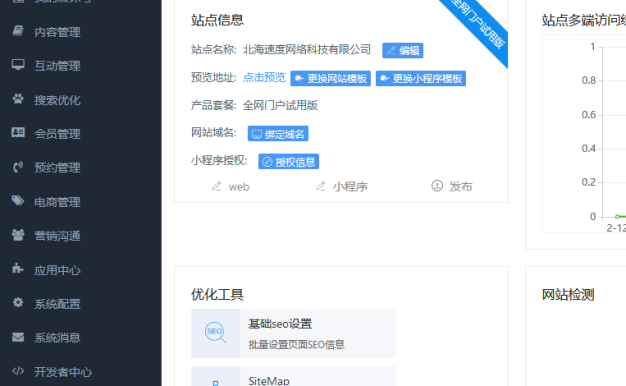Click the 更换网站模板 button
The width and height of the screenshot is (626, 386).
tap(331, 79)
